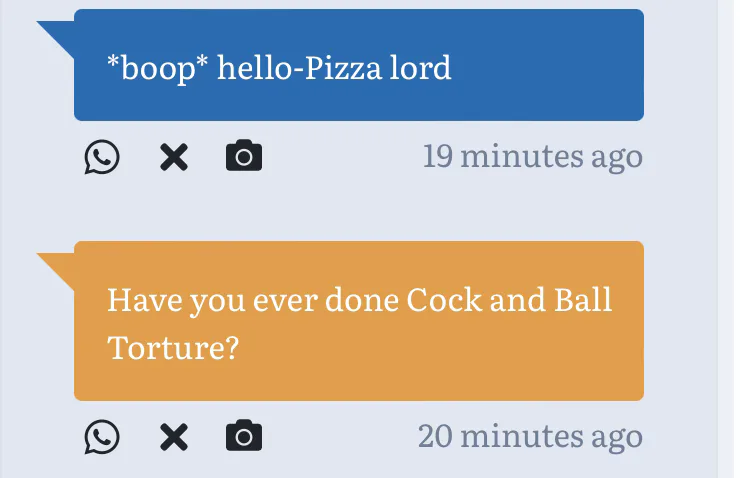Screen dimensions: 750x478
Task: Share the orange message via WhatsApp icon
Action: 102,436
